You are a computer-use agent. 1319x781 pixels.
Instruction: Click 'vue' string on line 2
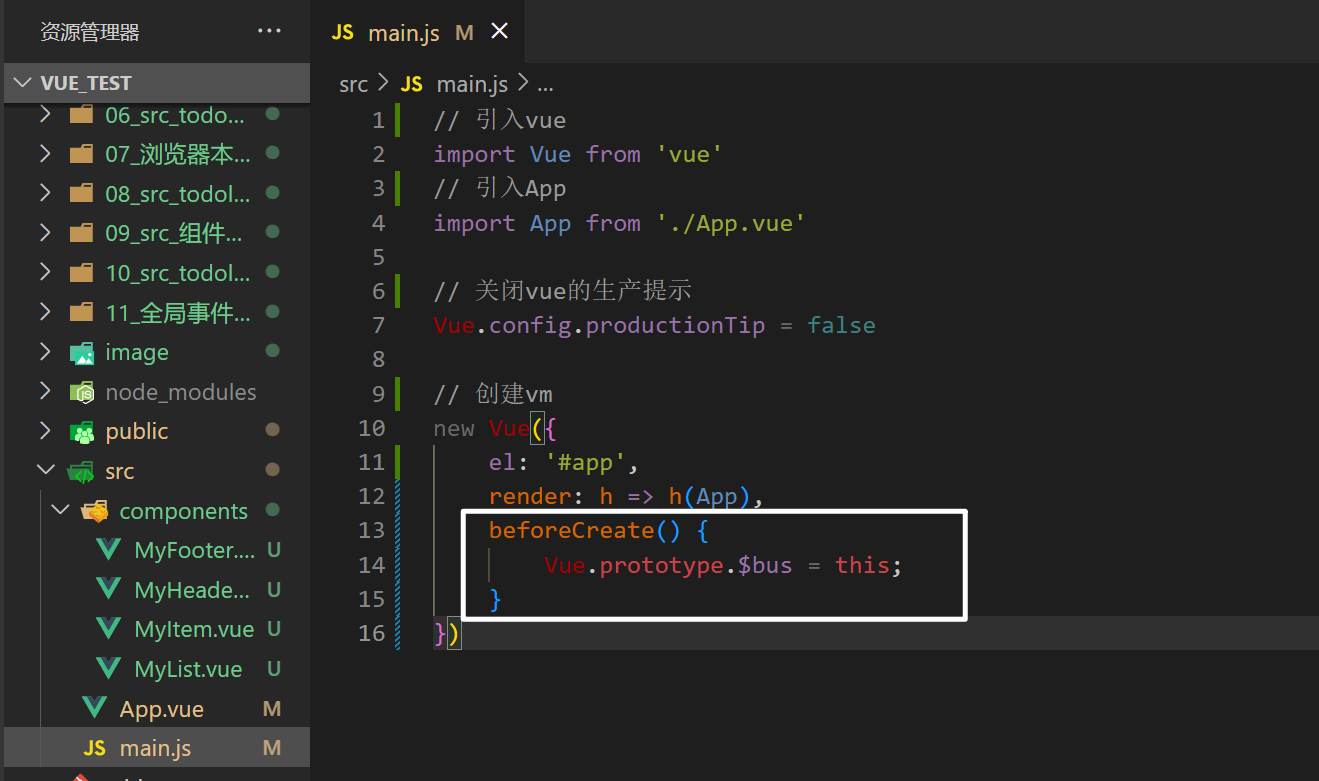pyautogui.click(x=689, y=154)
